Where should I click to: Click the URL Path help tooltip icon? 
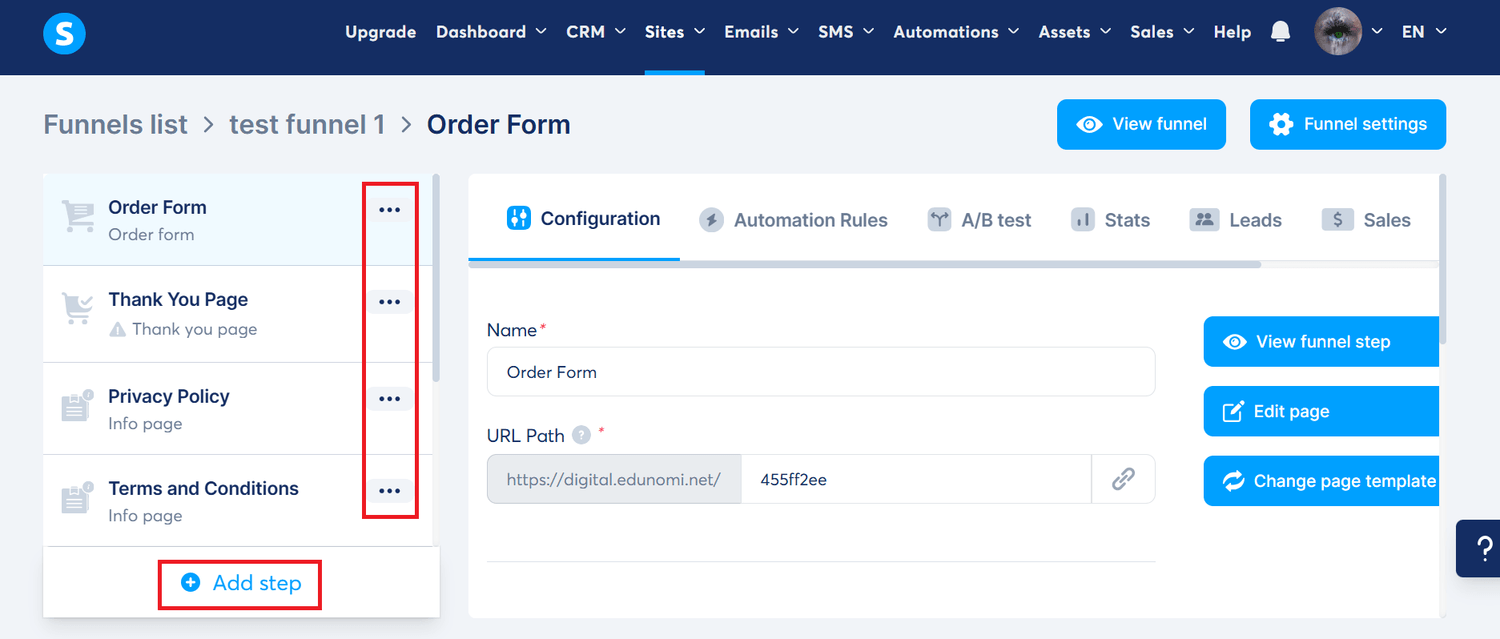[x=581, y=436]
